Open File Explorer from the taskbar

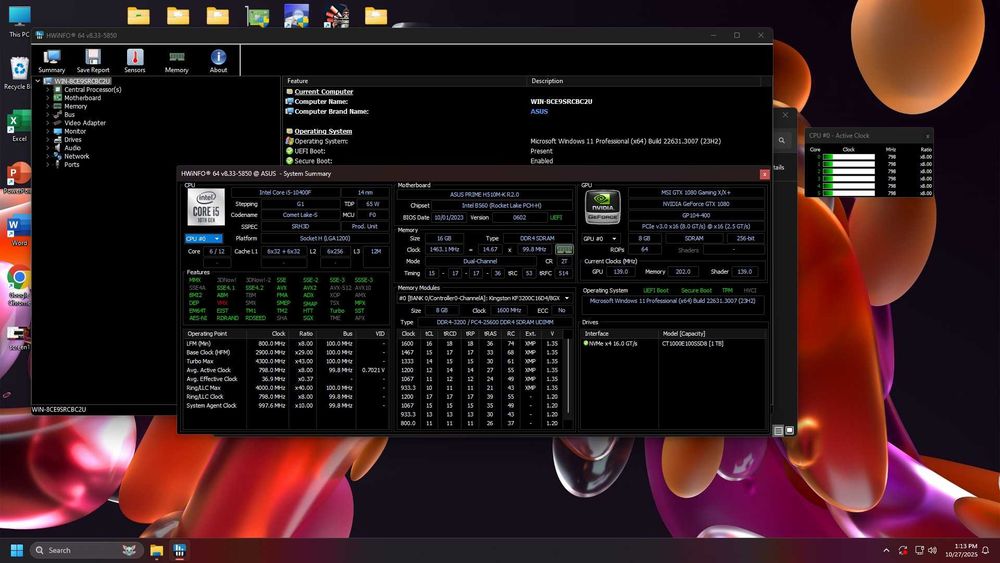coord(157,550)
